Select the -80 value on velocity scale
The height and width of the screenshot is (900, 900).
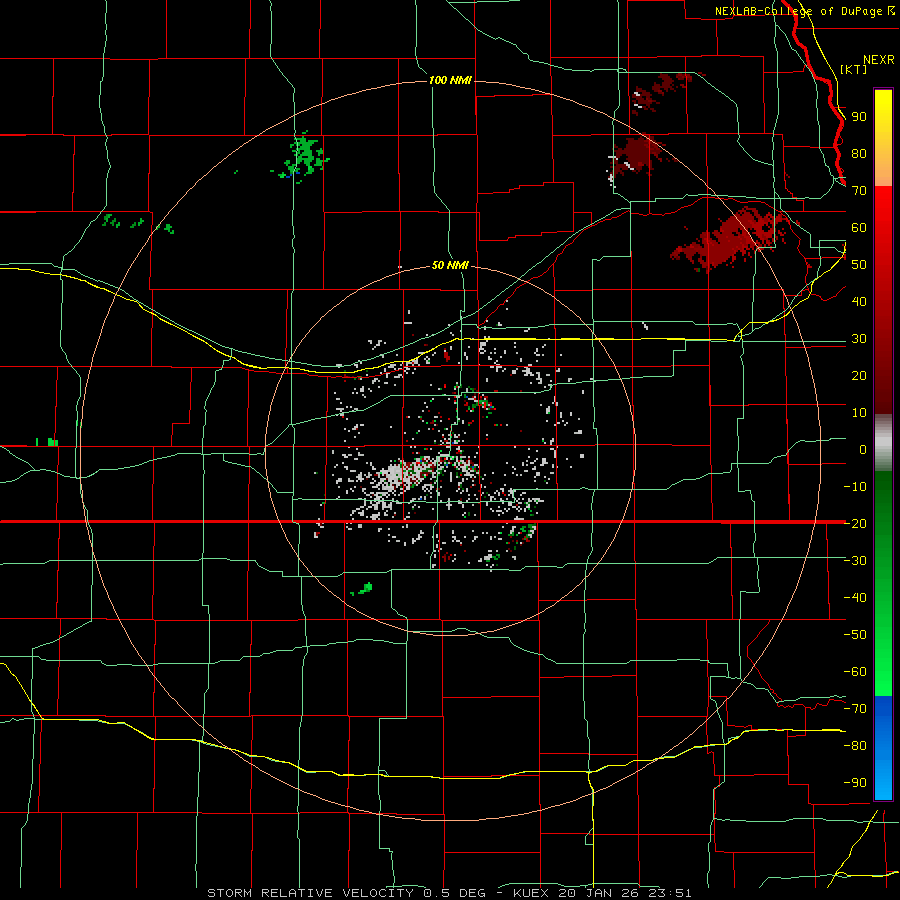point(855,746)
